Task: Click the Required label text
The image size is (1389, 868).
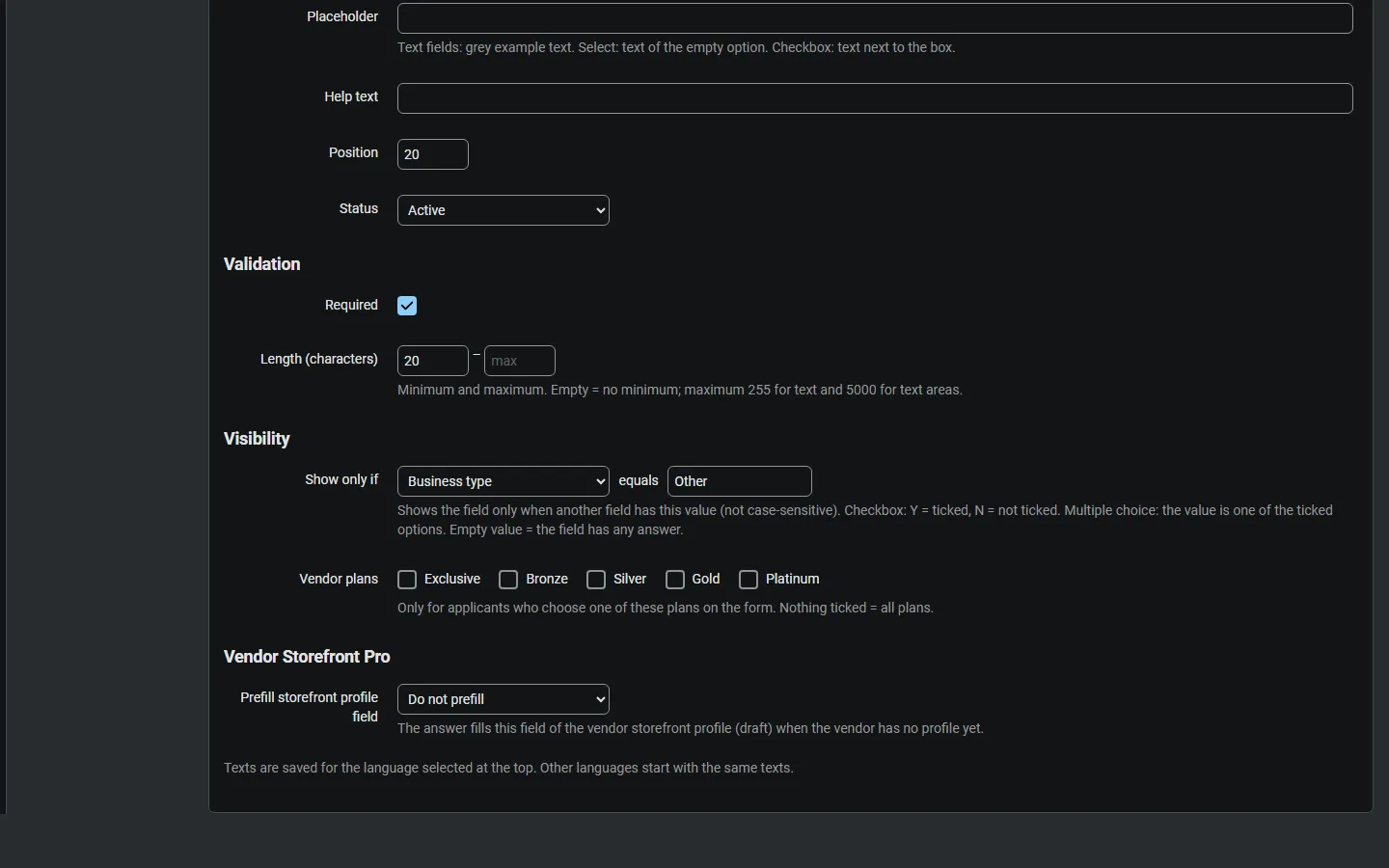Action: coord(351,305)
